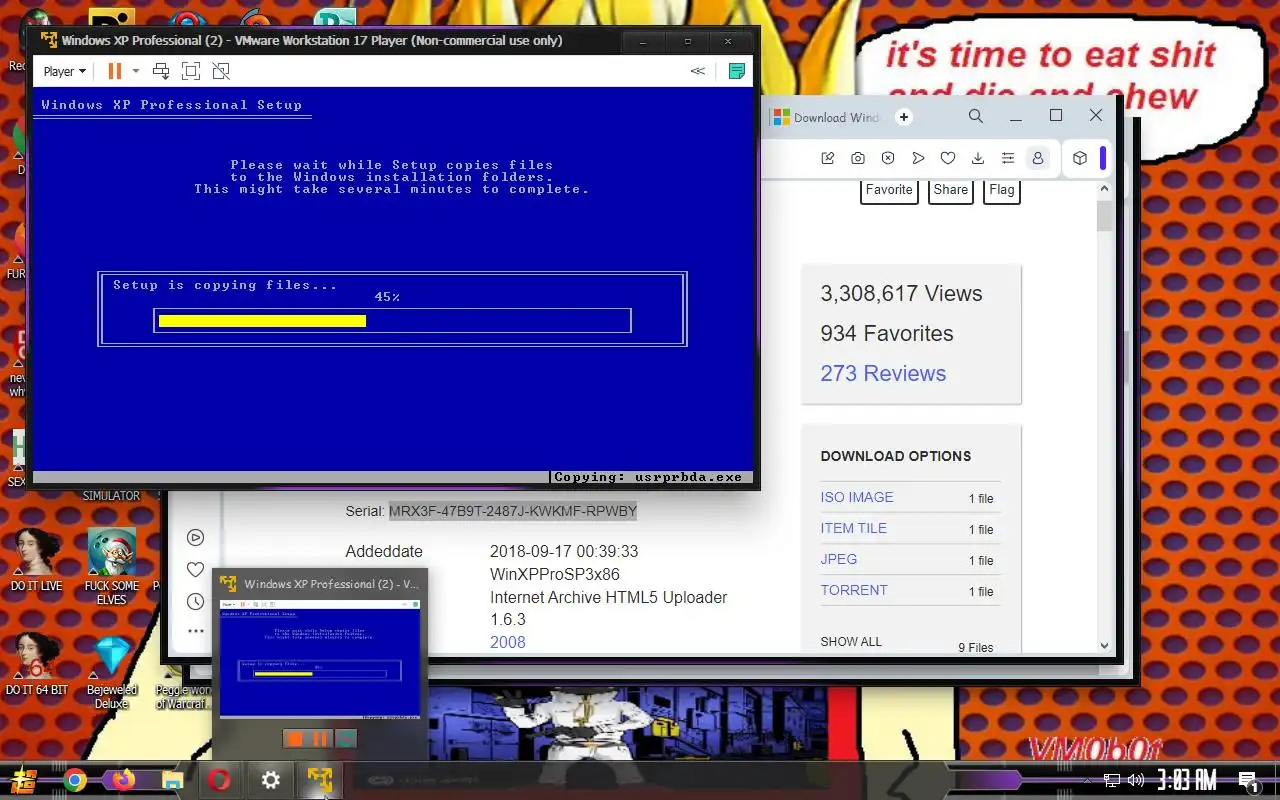Open File Explorer from the taskbar

172,780
